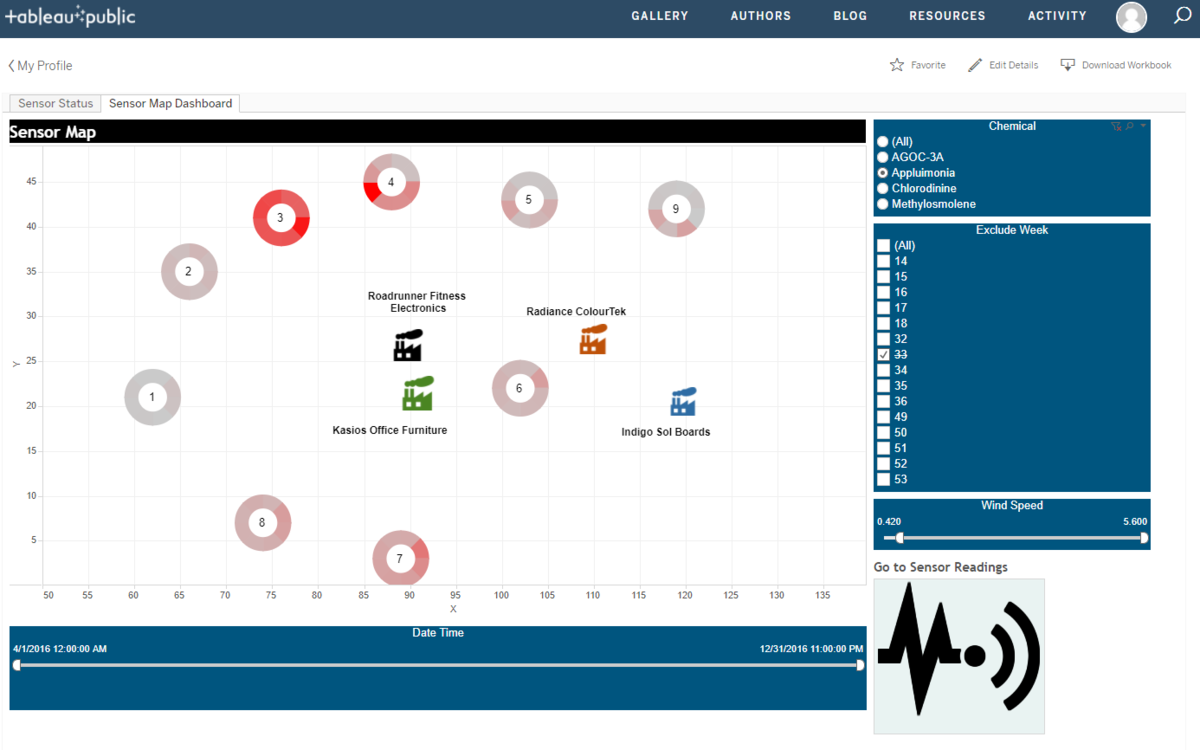Screen dimensions: 1200x750
Task: Click the Roadrunner Fitness Electronics factory icon
Action: click(x=407, y=345)
